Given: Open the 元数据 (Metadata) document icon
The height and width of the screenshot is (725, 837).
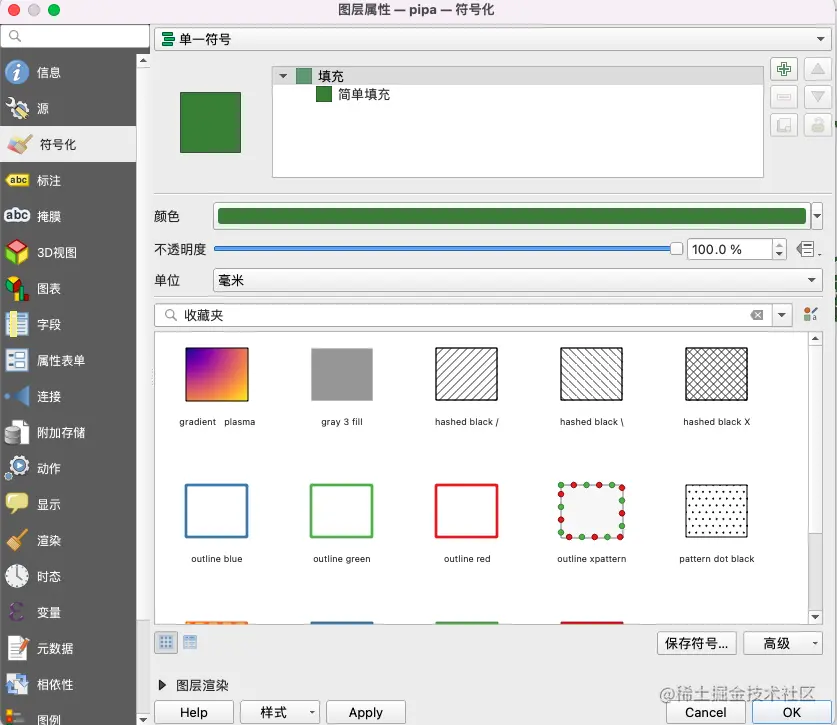Looking at the screenshot, I should [x=17, y=648].
